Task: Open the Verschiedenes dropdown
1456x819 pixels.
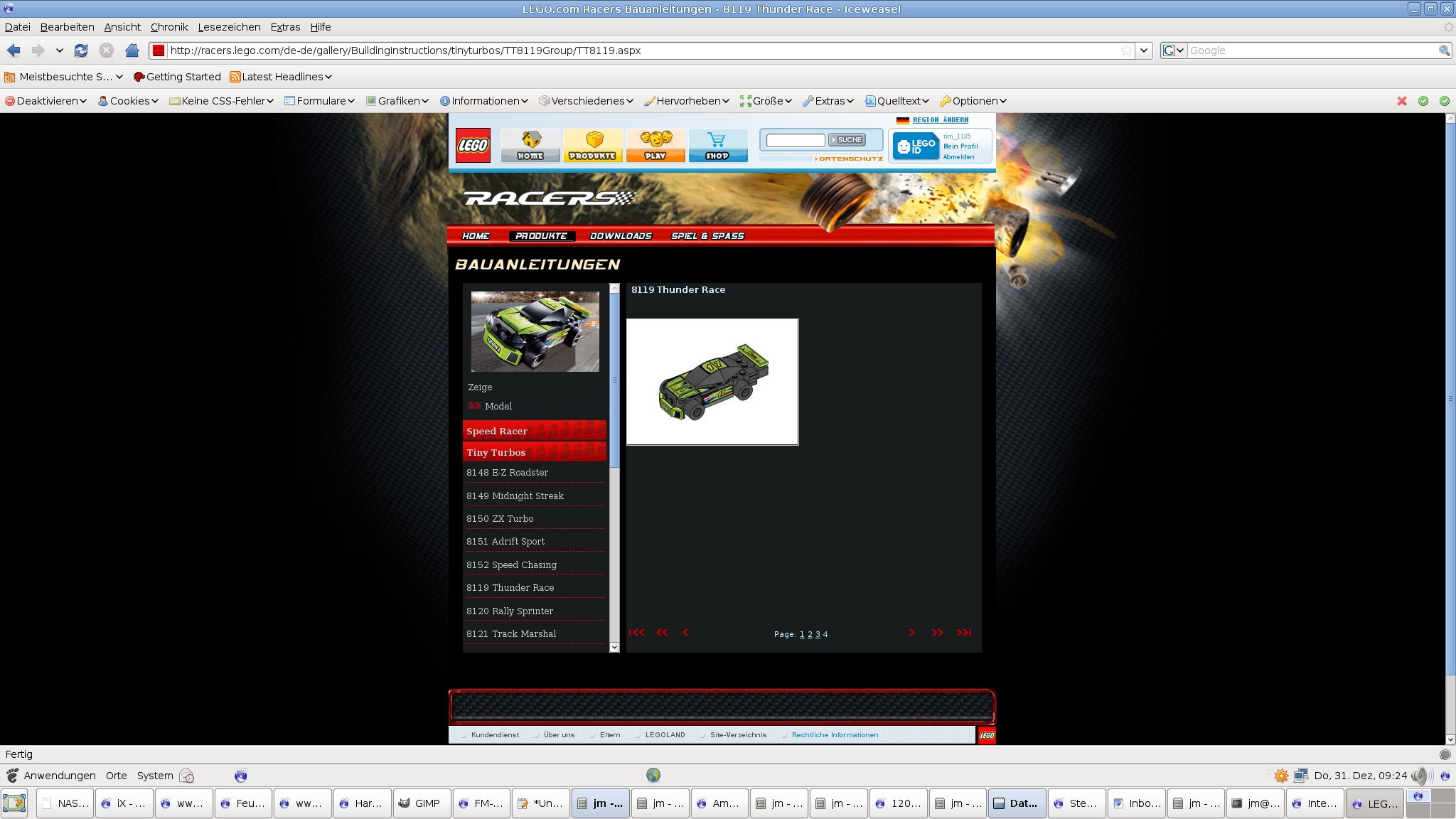Action: coord(586,101)
